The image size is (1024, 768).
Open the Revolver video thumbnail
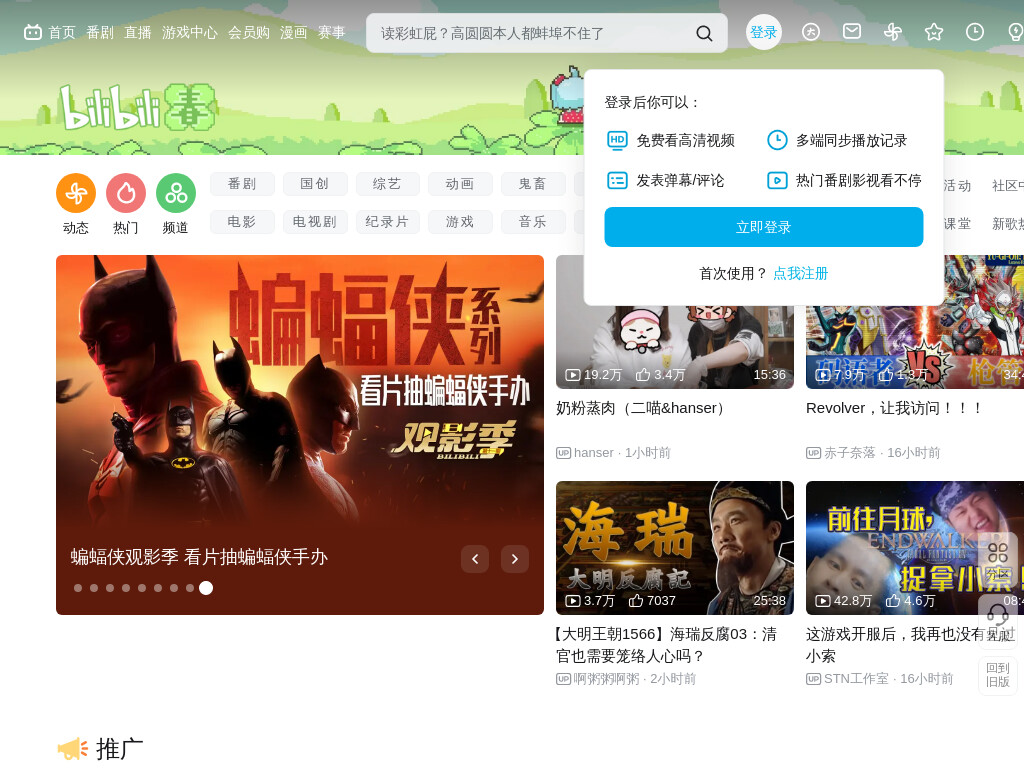coord(914,347)
